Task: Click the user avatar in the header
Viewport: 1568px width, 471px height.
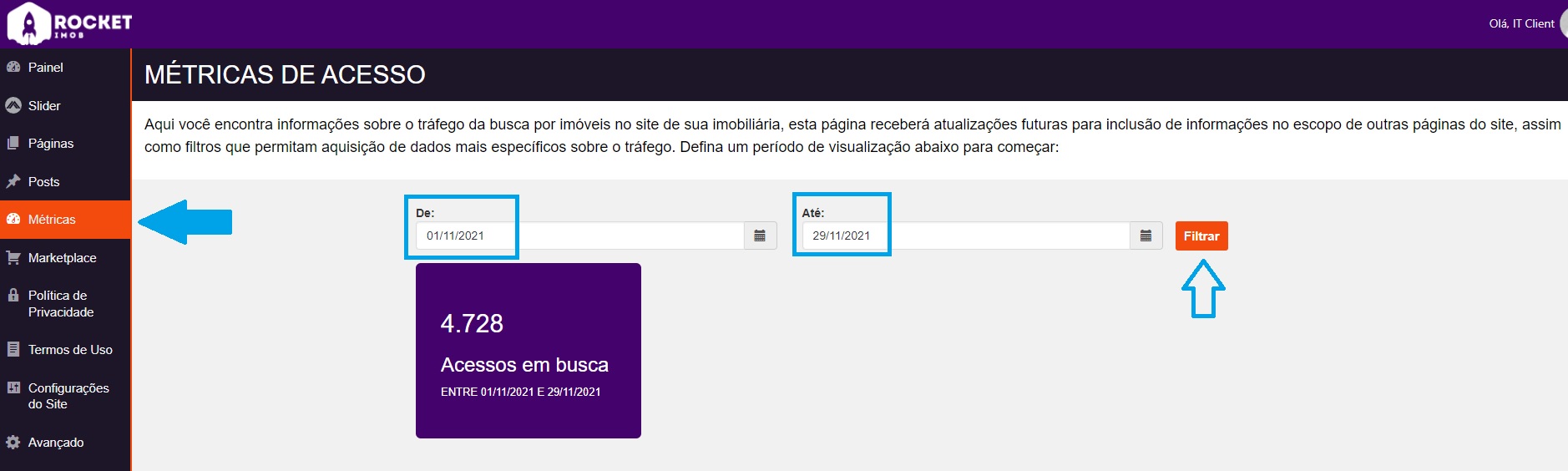Action: click(x=1563, y=23)
